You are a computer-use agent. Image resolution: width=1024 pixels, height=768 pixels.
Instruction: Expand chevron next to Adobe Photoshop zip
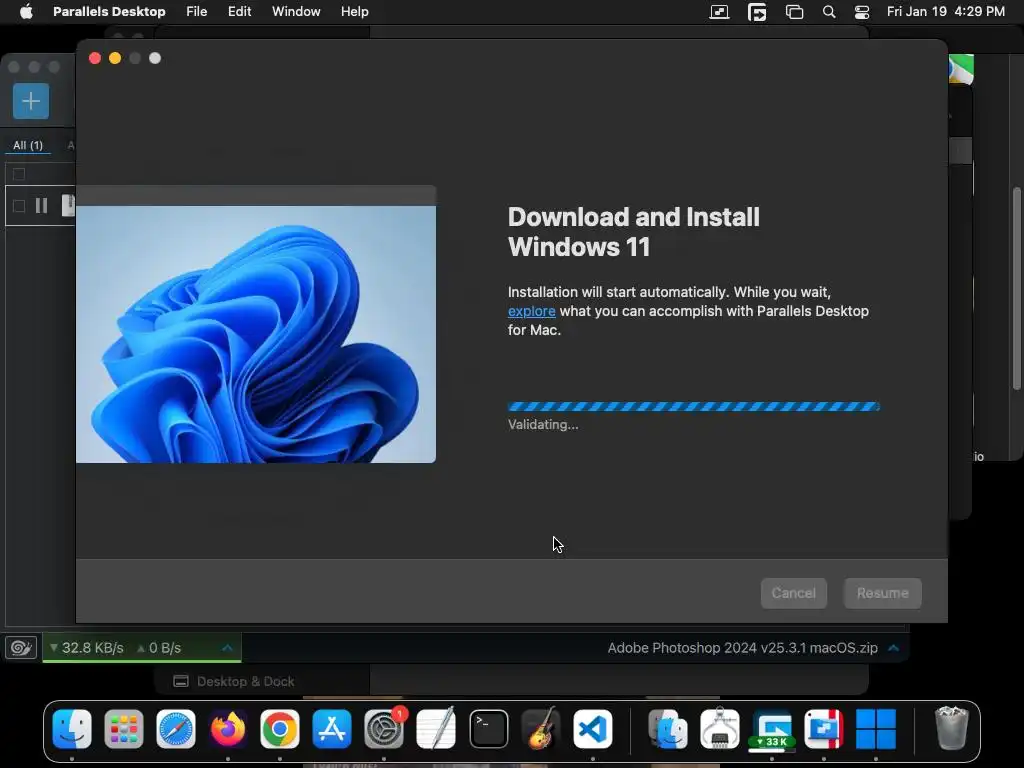click(893, 648)
